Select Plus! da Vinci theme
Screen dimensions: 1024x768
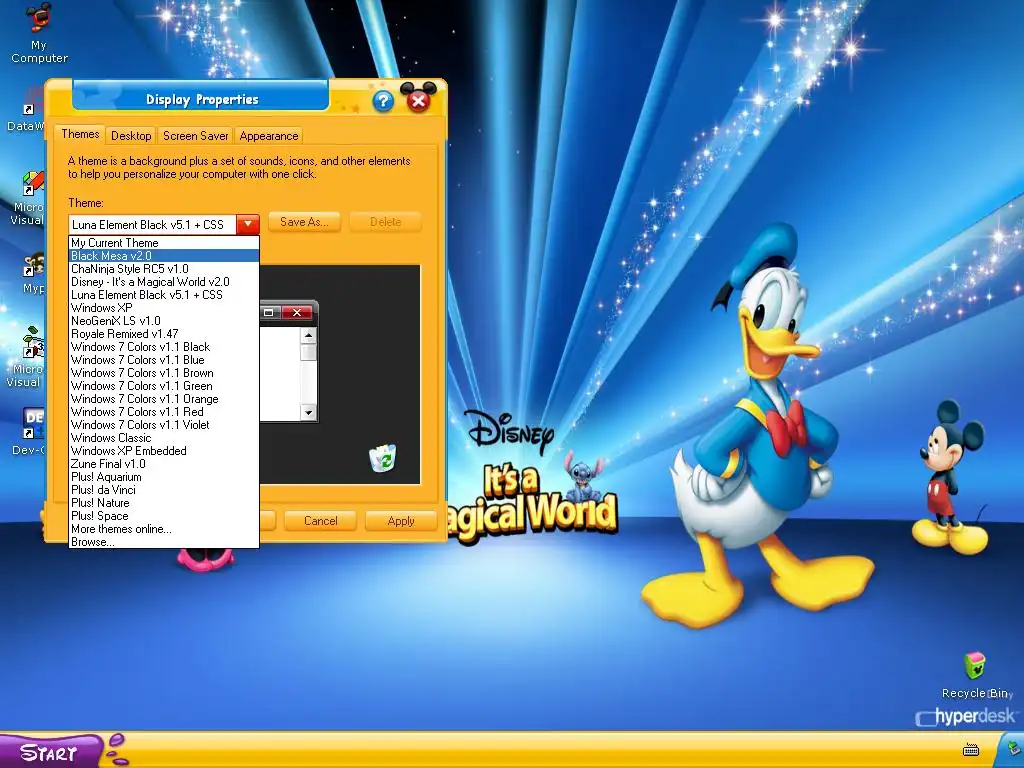[164, 490]
